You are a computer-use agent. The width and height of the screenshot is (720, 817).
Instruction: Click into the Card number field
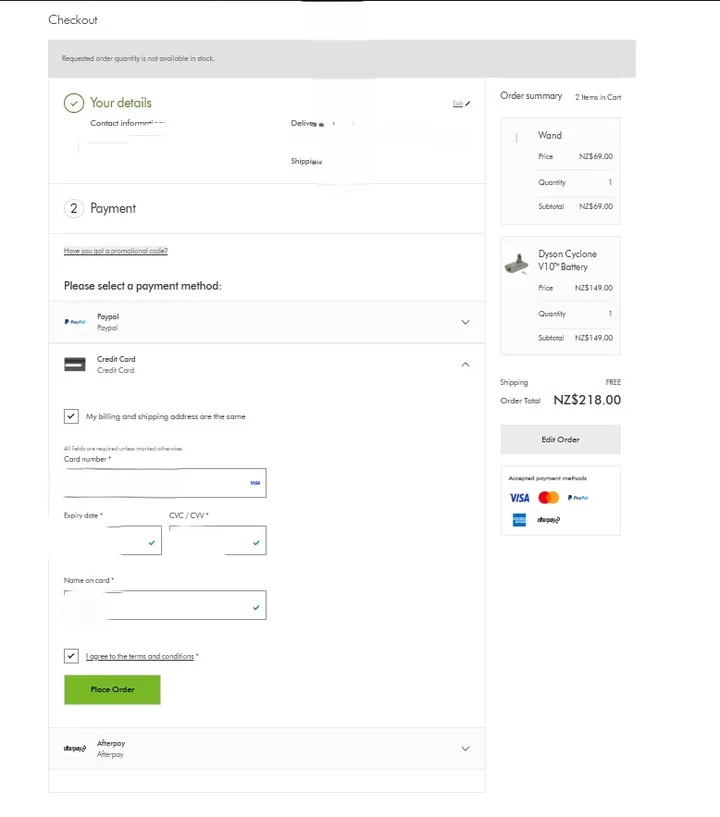pos(155,483)
